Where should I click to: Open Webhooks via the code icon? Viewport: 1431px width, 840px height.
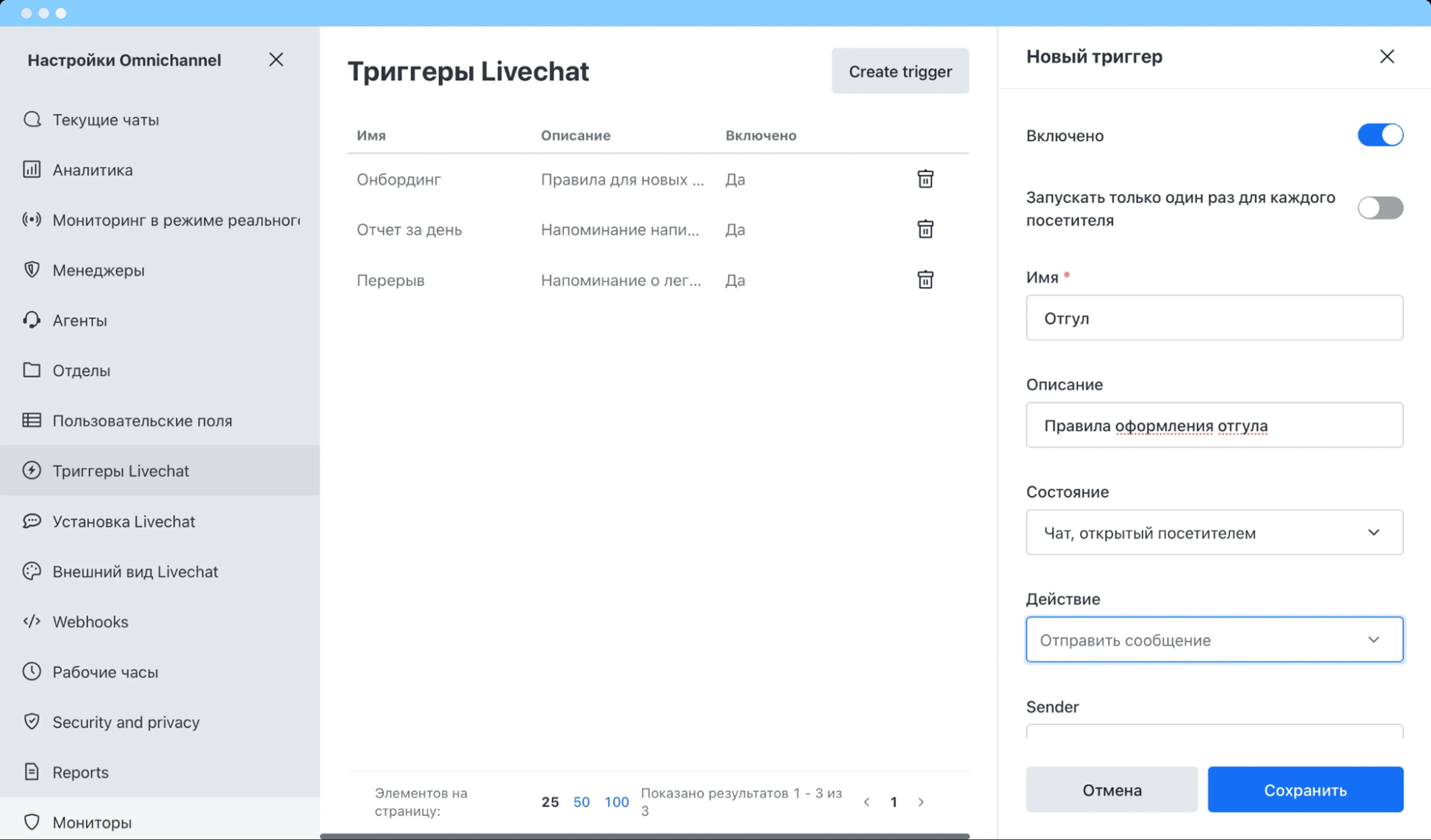point(32,621)
